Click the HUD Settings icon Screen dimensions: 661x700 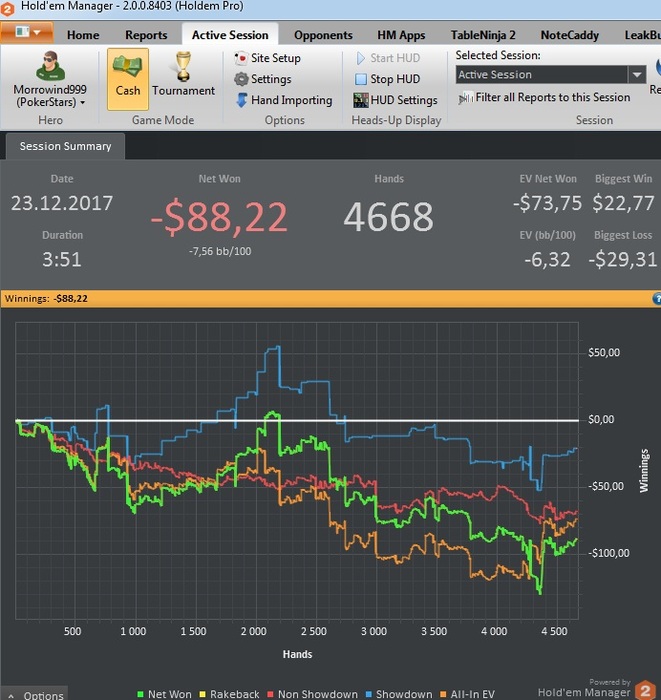[361, 100]
